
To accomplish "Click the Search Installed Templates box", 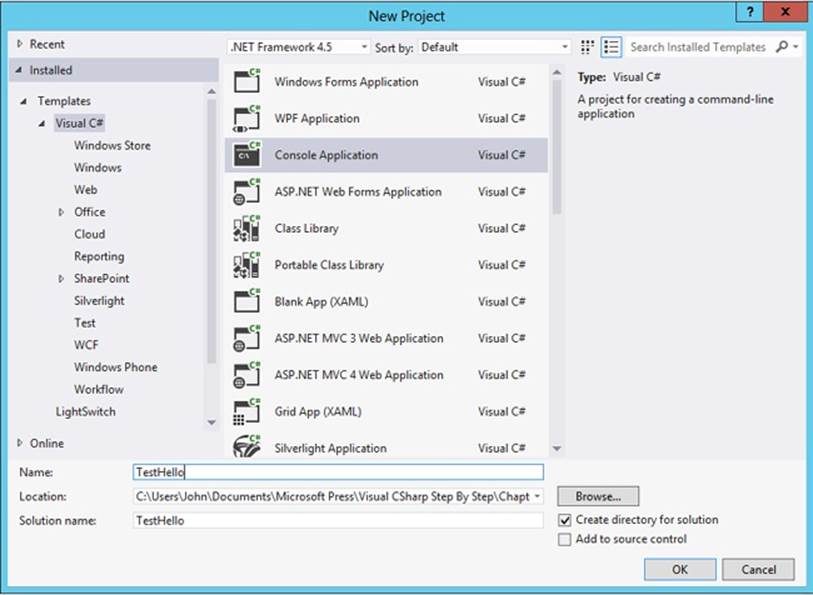I will pos(698,47).
